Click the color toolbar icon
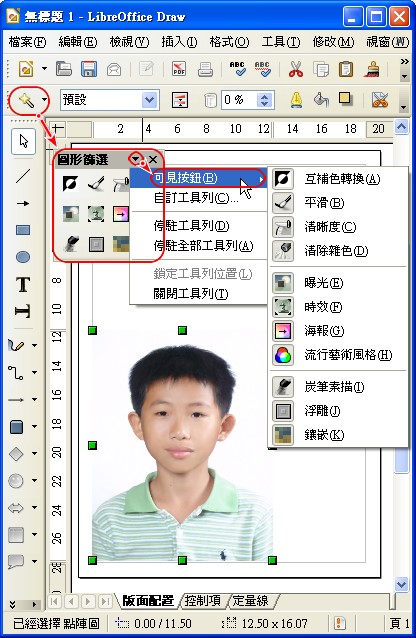Image resolution: width=416 pixels, height=638 pixels. point(180,100)
